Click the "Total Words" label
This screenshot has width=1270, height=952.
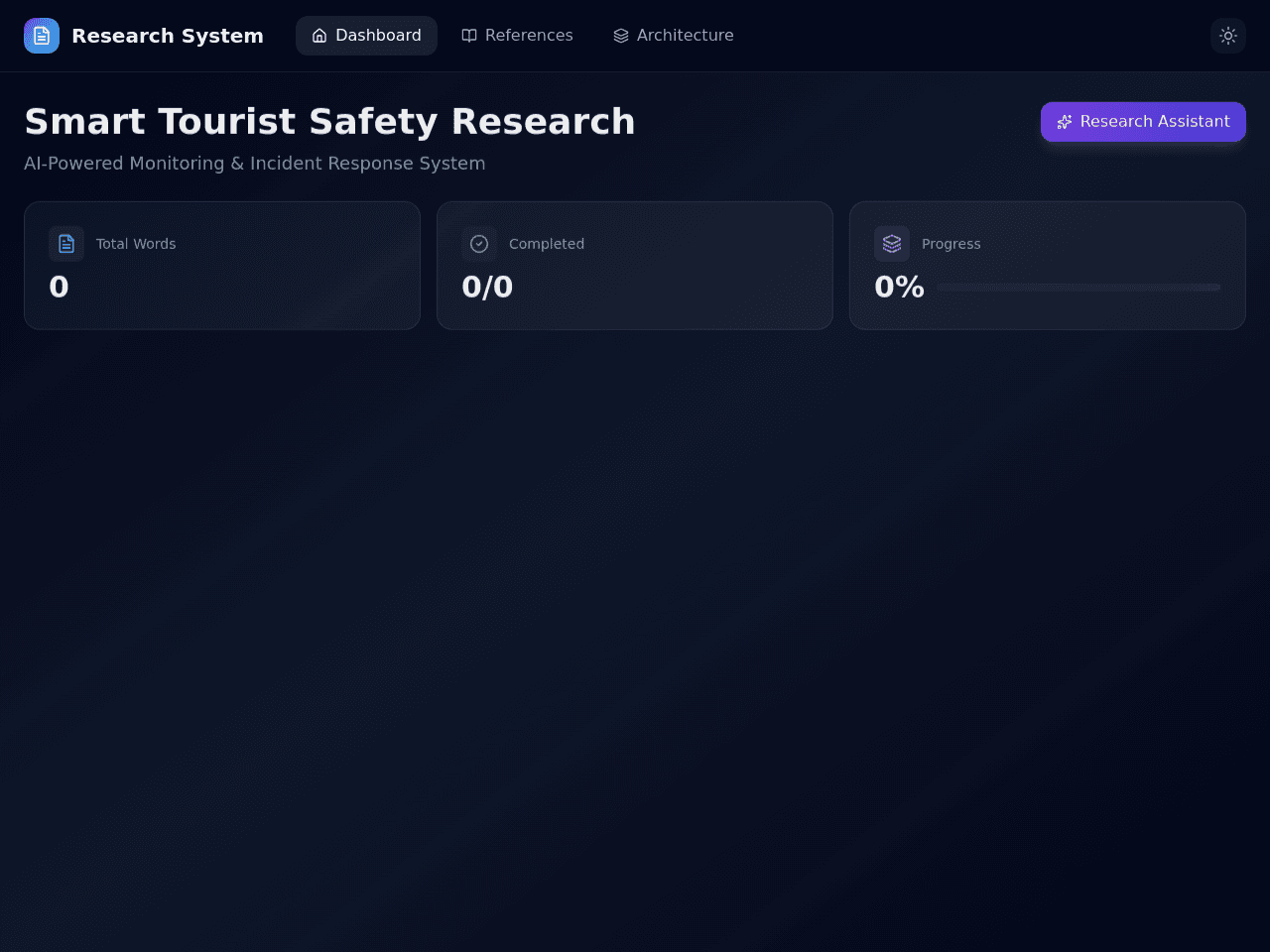136,244
